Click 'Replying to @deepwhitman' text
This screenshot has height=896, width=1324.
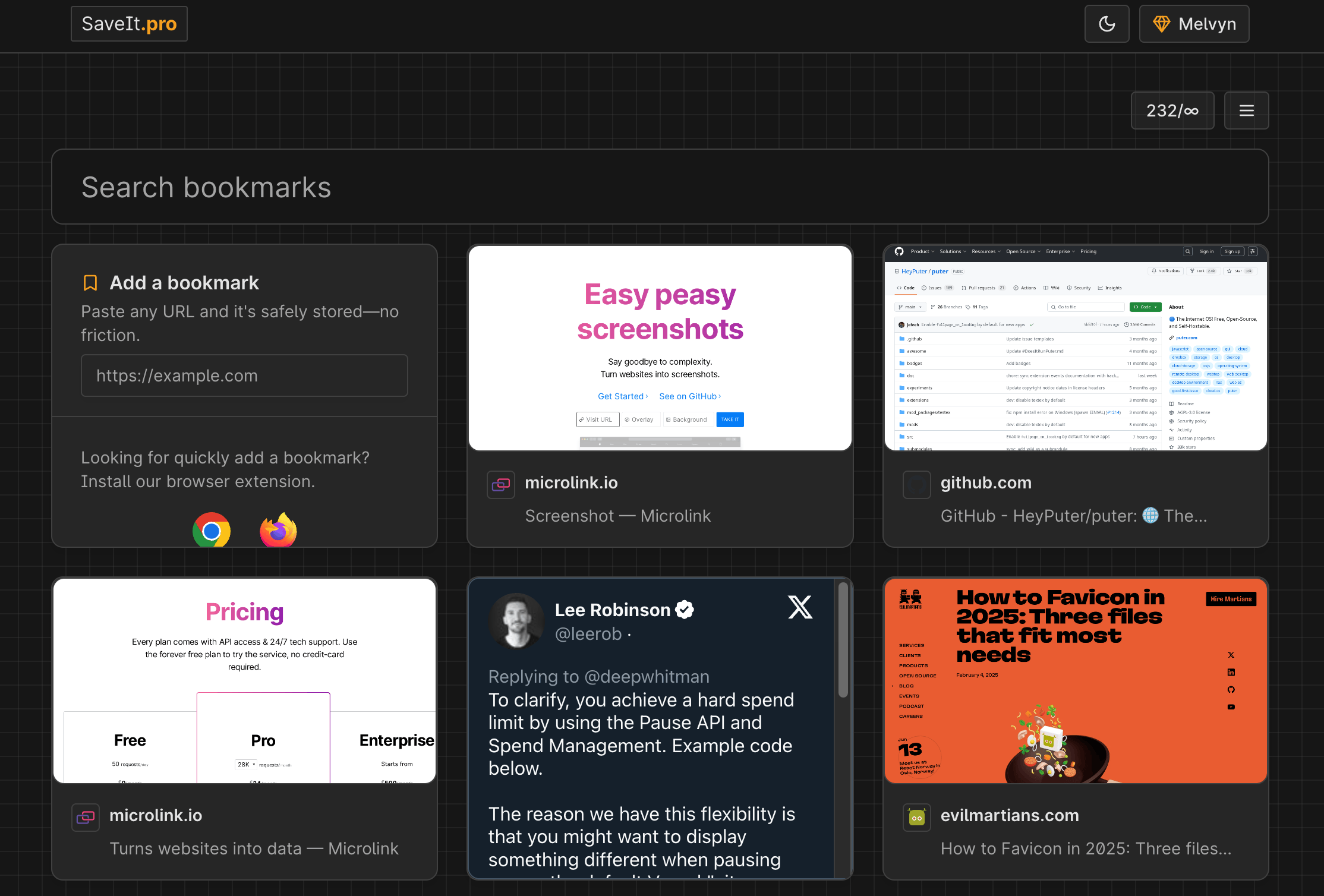pyautogui.click(x=599, y=676)
